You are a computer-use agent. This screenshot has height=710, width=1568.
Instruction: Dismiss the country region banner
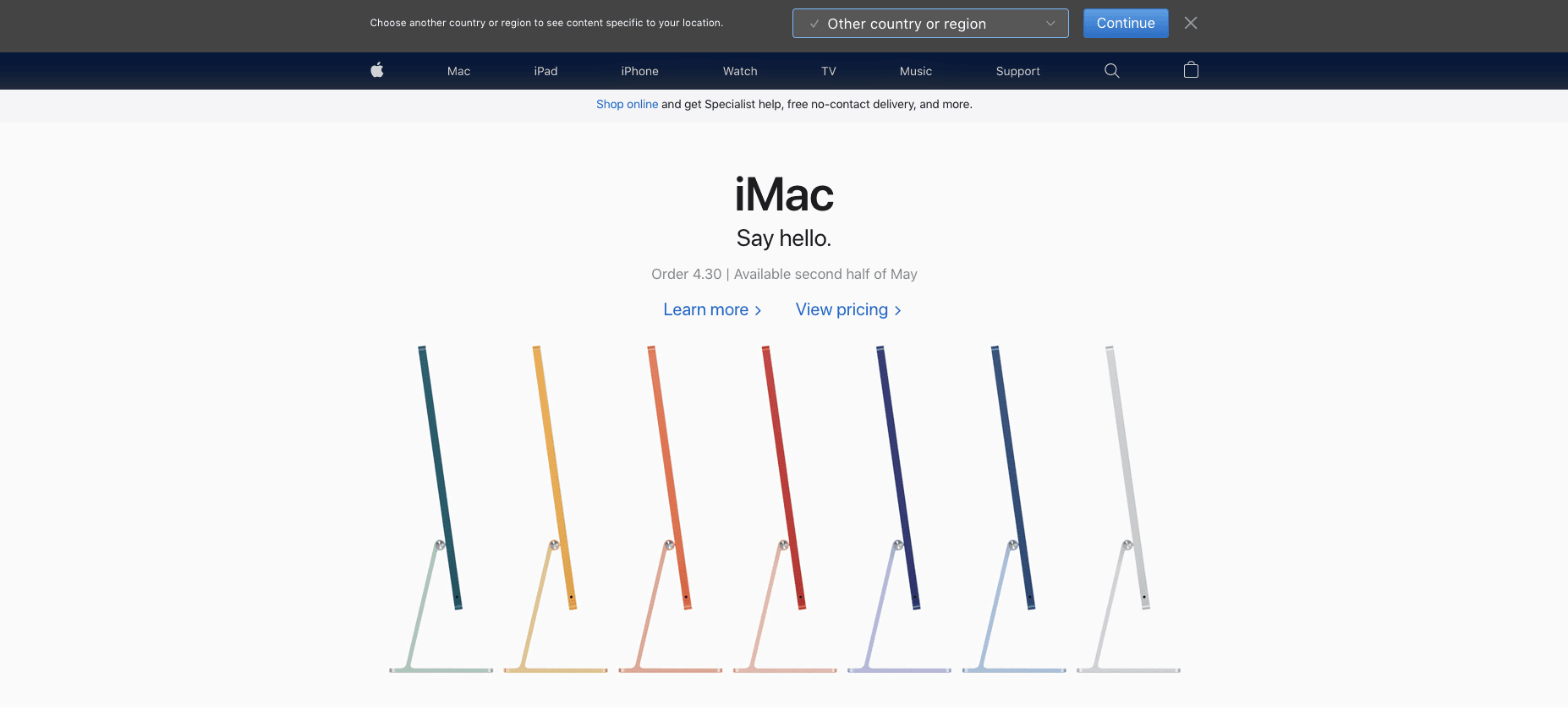click(1191, 23)
